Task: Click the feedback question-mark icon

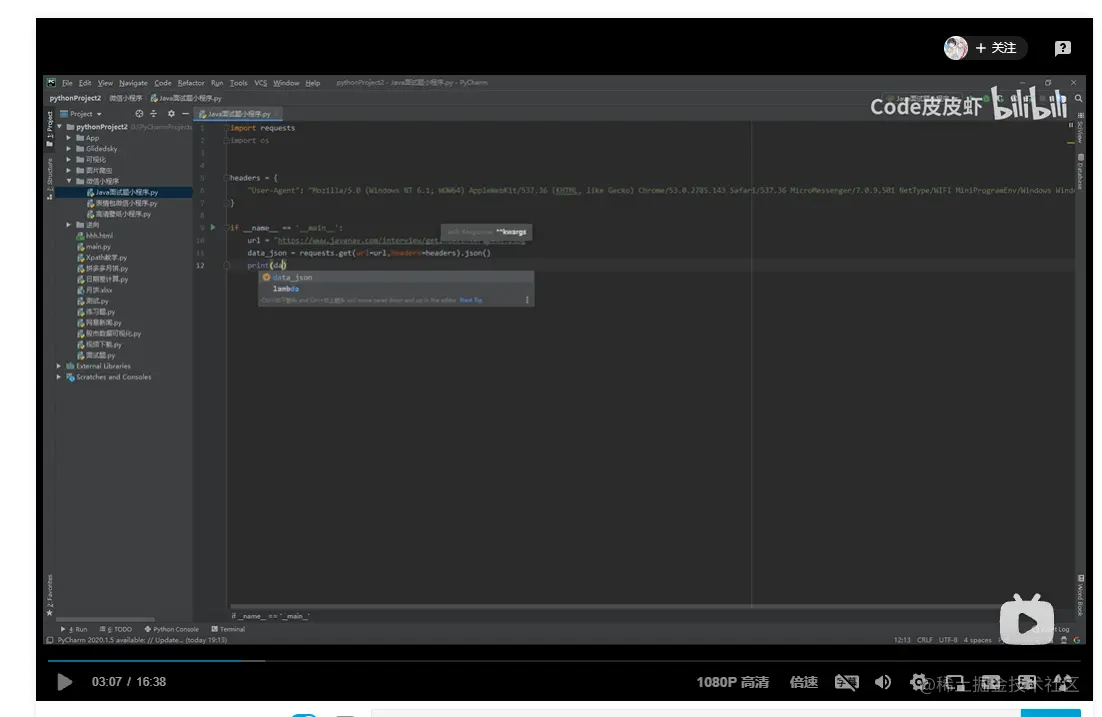Action: [1062, 48]
